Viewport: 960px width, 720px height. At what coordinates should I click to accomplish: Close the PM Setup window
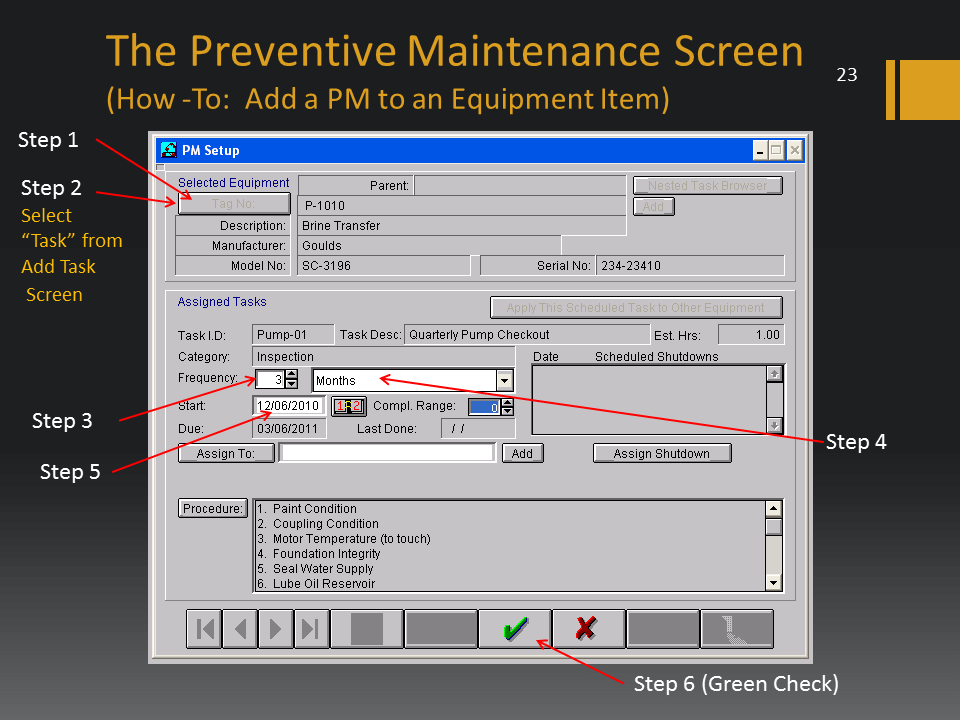point(794,150)
